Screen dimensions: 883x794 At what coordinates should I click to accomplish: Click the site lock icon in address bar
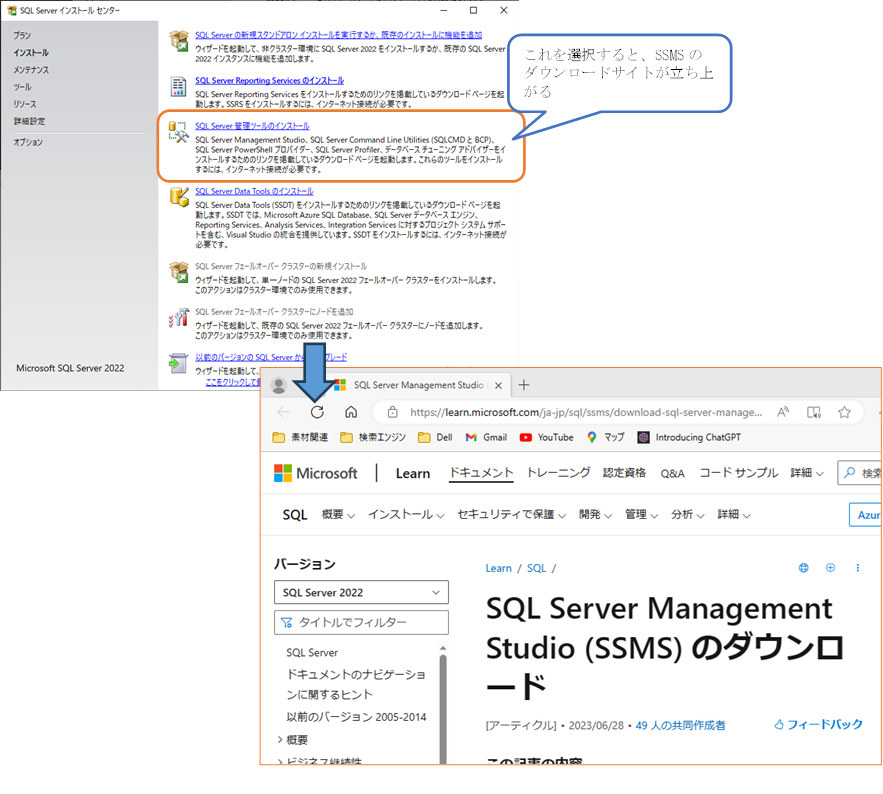point(393,412)
